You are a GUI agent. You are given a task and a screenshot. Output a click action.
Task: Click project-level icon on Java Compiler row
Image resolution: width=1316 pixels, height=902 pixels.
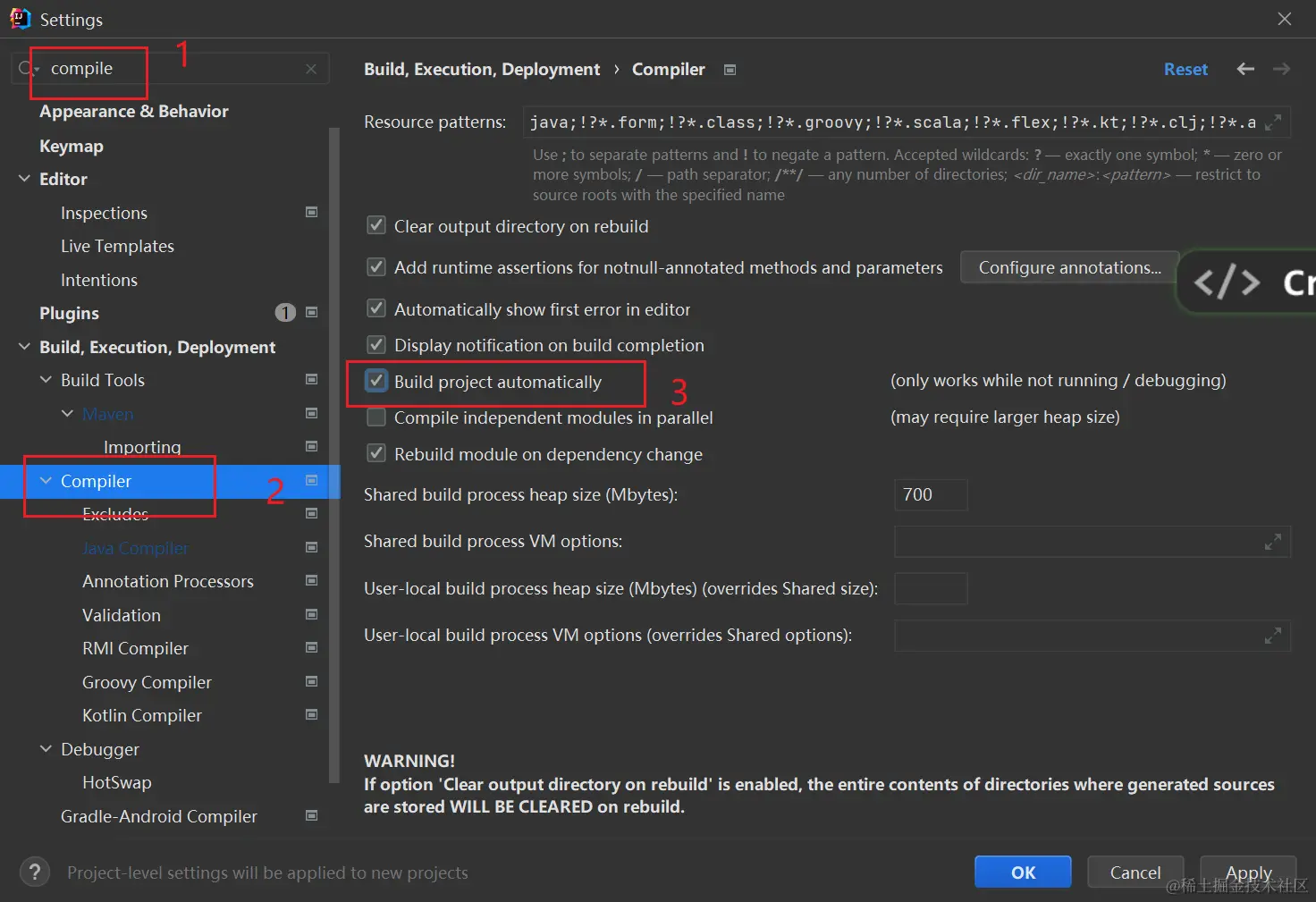click(x=312, y=547)
